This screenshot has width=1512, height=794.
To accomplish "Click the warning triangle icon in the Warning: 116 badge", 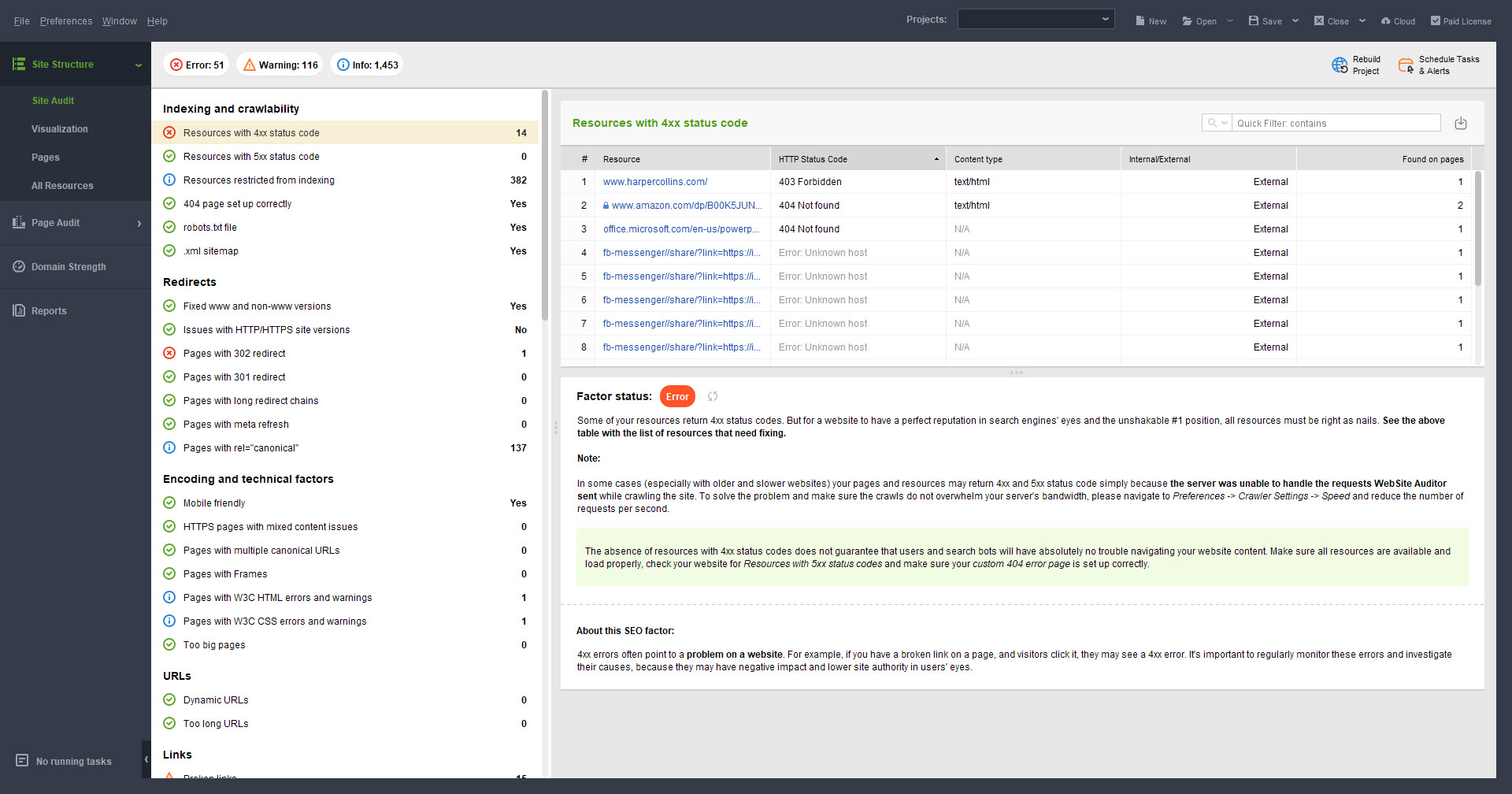I will [250, 65].
